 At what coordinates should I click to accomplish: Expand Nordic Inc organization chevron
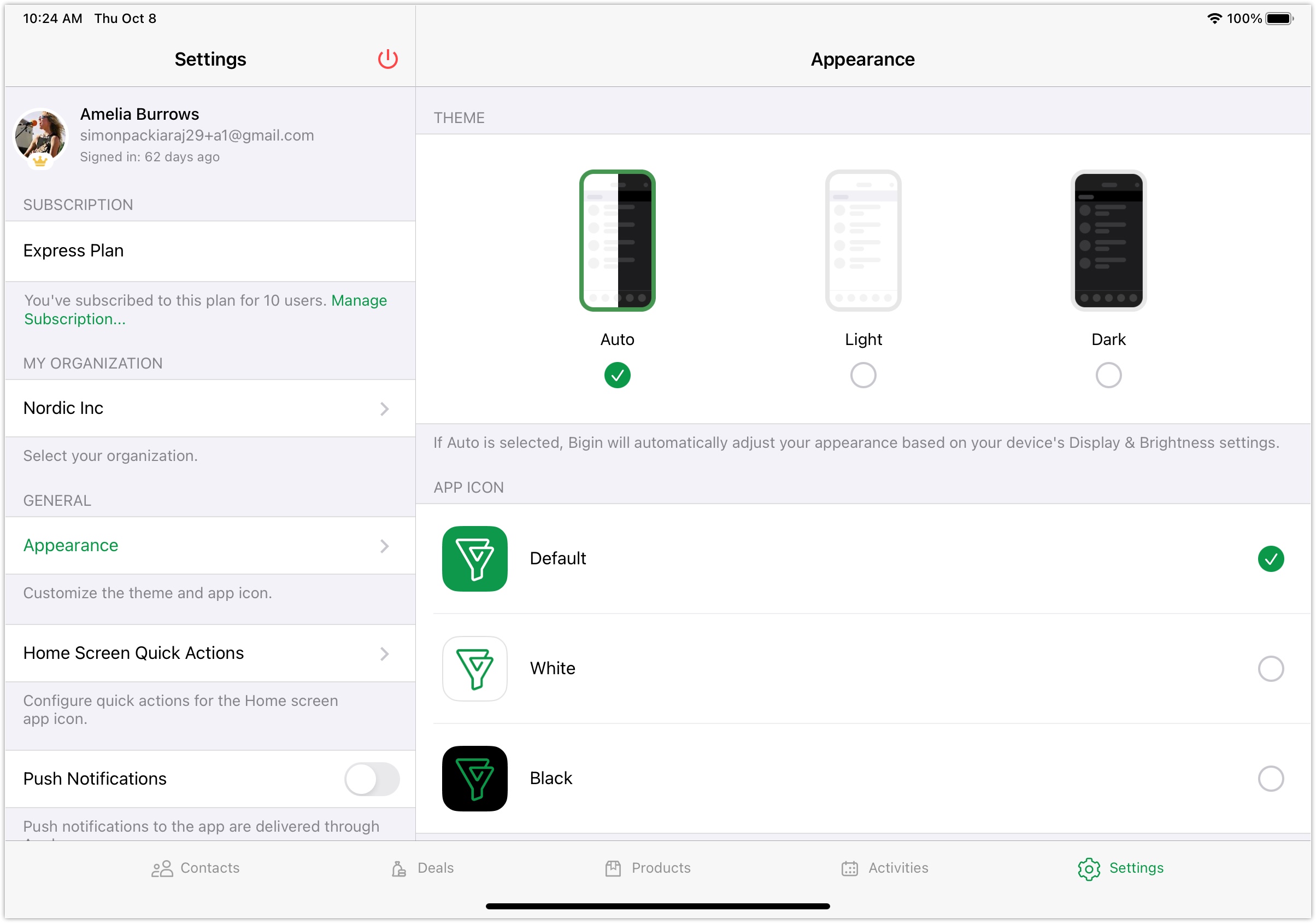[x=385, y=408]
